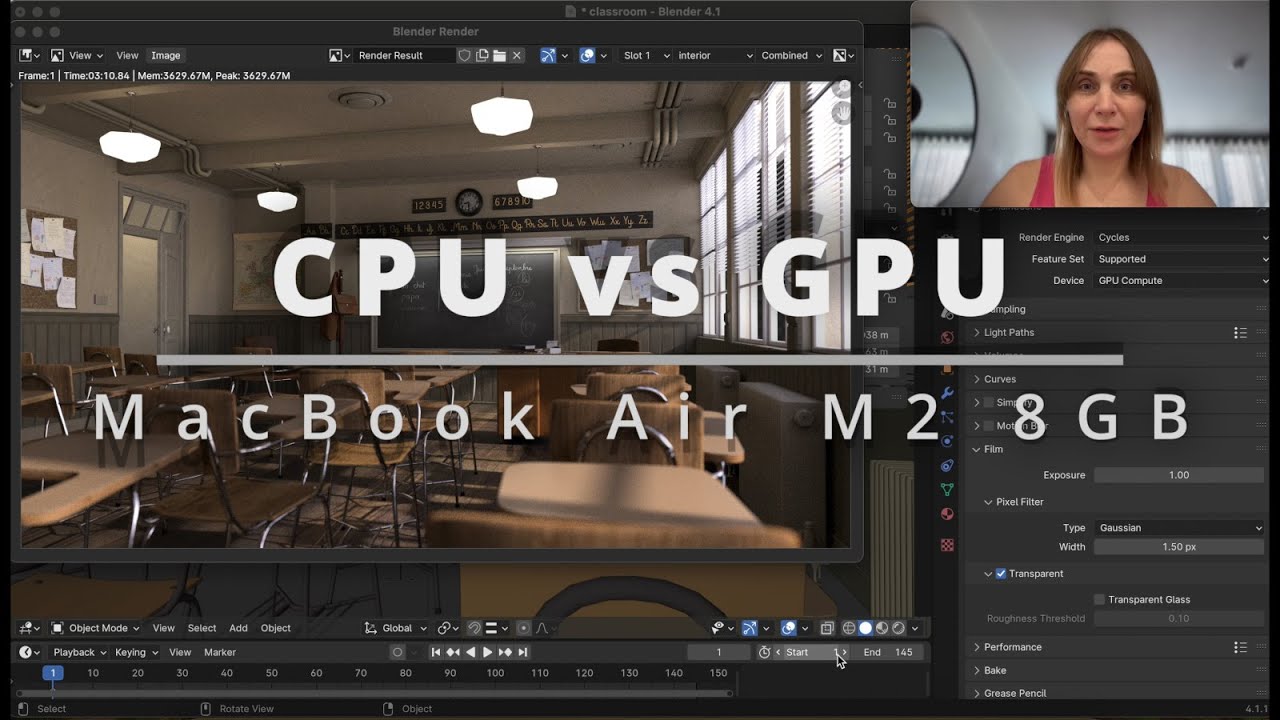
Task: Open the timeline editor type clock icon
Action: 29,652
